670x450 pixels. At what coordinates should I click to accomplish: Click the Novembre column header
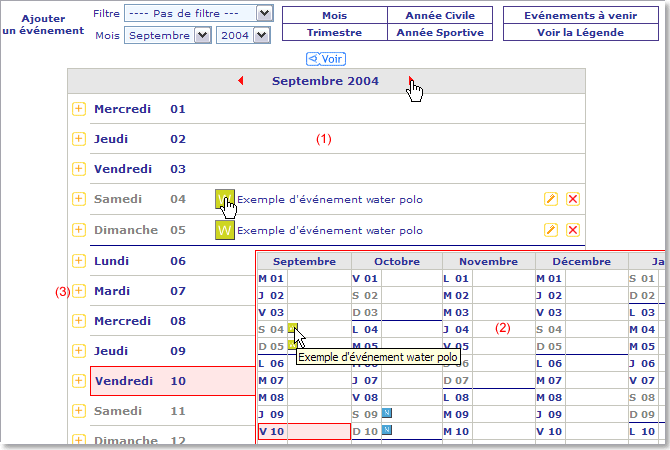tap(488, 262)
